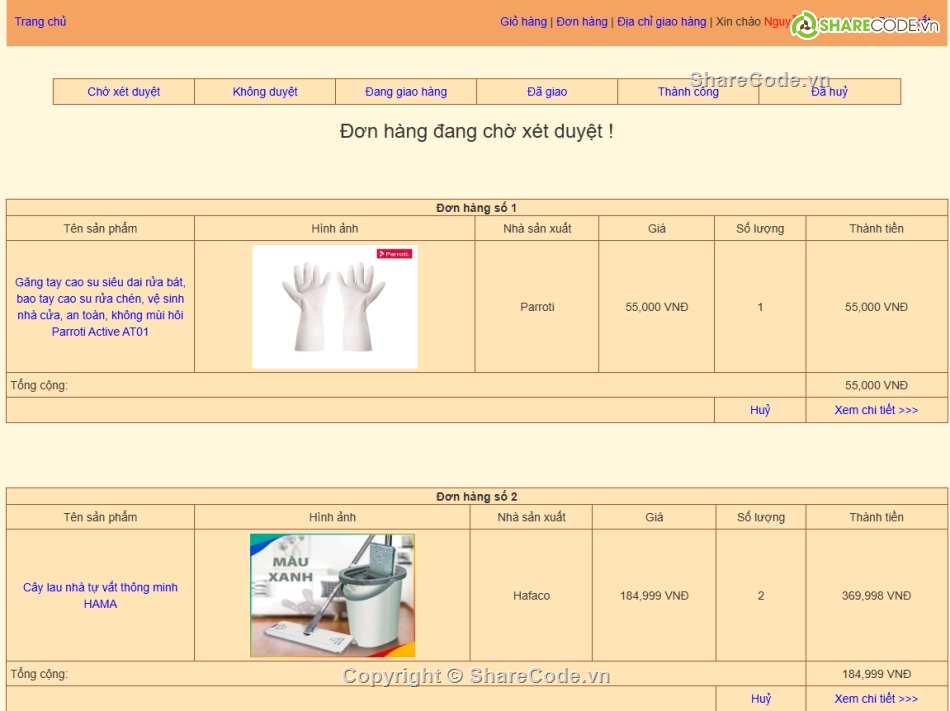
Task: Click the mop and bucket product image
Action: pos(333,595)
